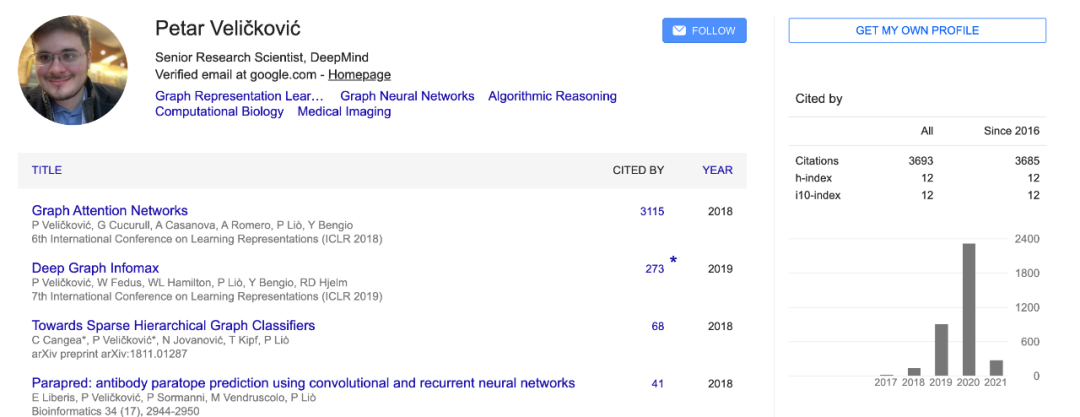Open the Homepage link

click(x=359, y=75)
